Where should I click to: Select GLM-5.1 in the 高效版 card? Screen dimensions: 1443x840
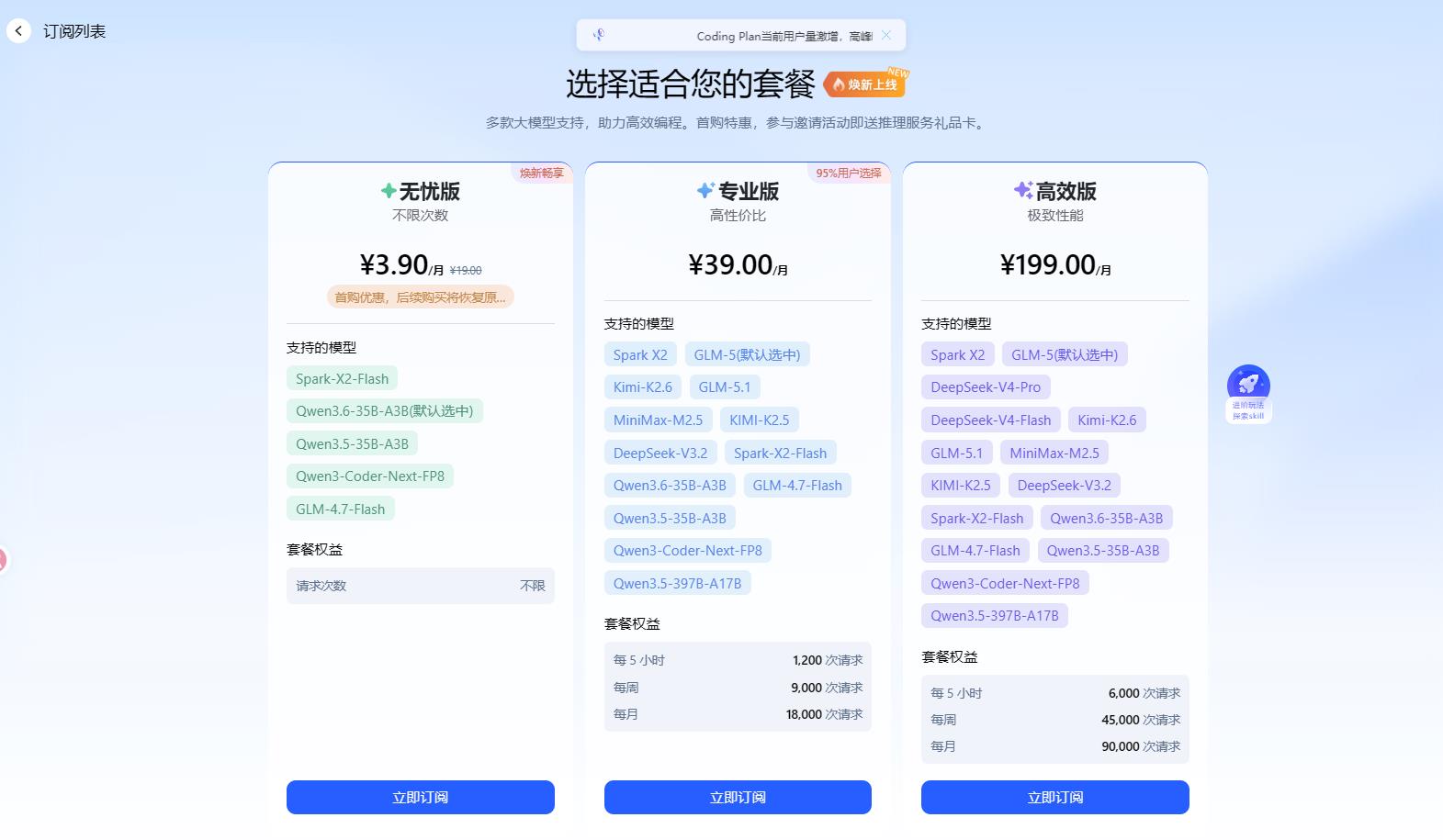(957, 453)
